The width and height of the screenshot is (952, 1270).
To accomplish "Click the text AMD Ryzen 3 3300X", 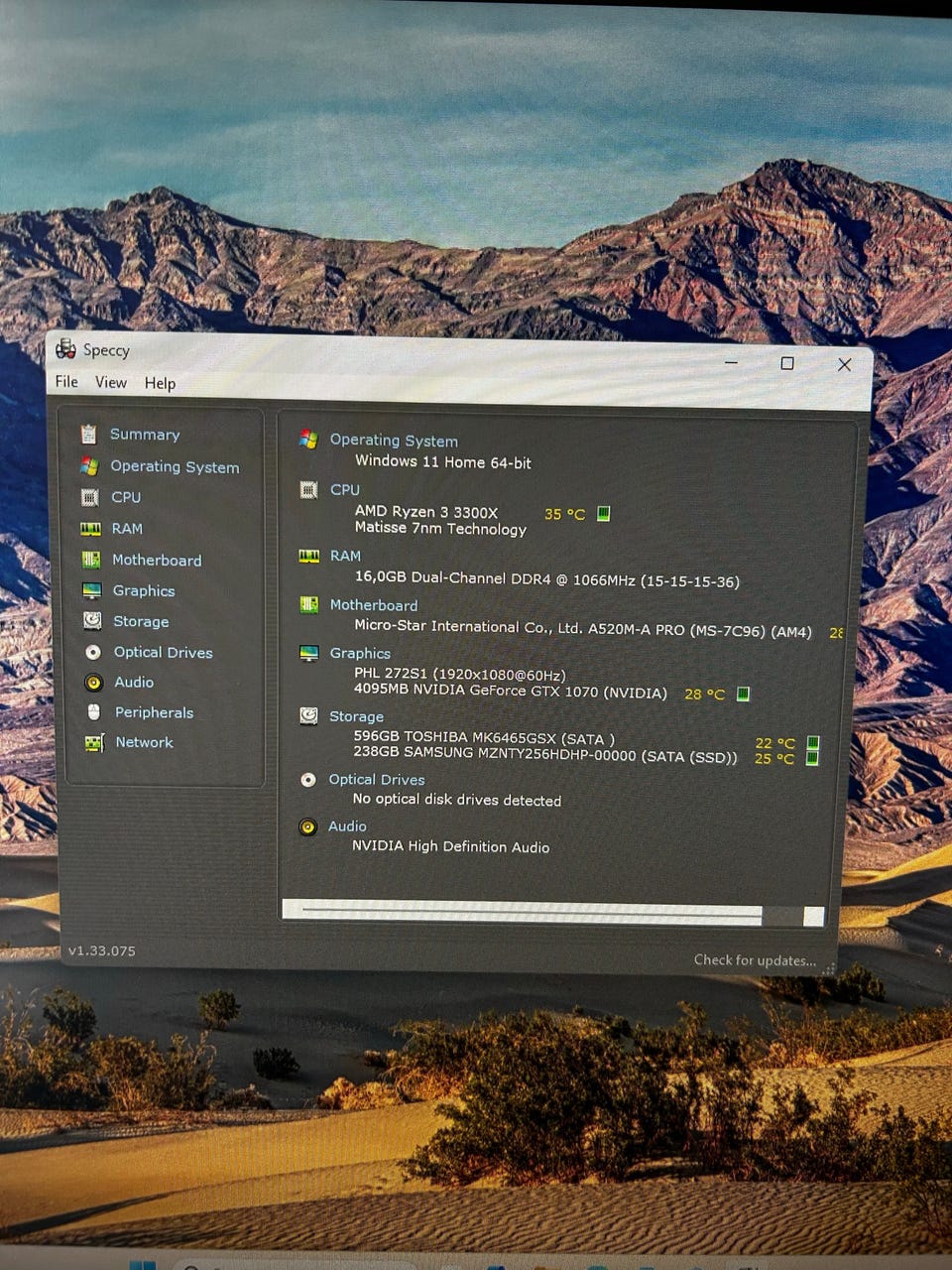I will tap(426, 512).
